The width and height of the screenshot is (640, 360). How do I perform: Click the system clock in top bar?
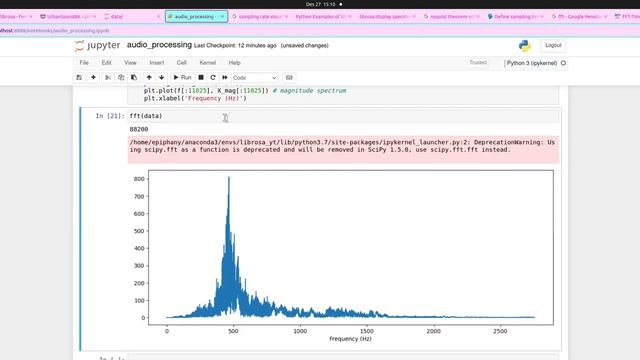pyautogui.click(x=320, y=4)
